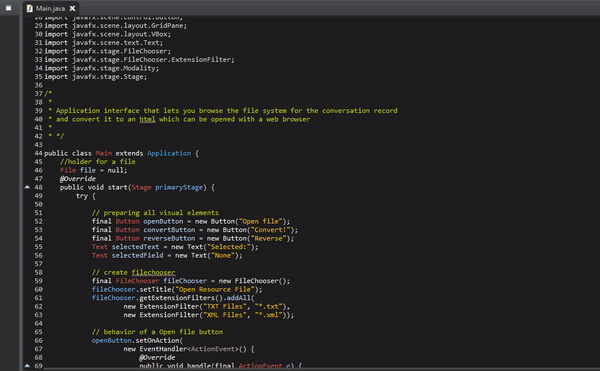This screenshot has height=371, width=600.
Task: Click 'File file = null;' declaration on line 46
Action: pos(93,170)
